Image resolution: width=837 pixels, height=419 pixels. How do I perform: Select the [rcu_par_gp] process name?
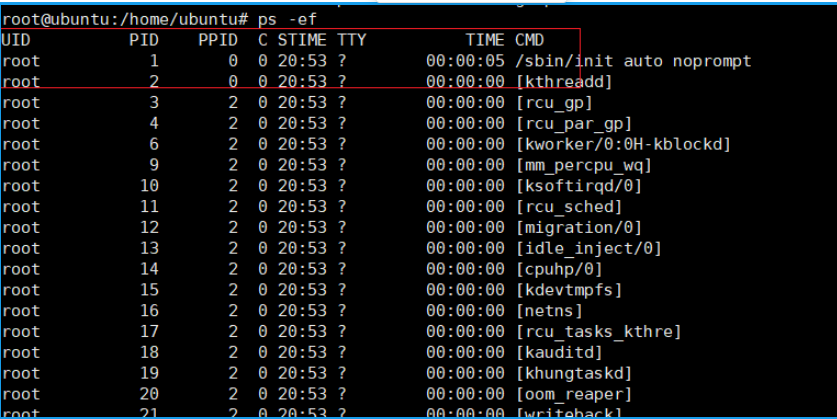tap(574, 123)
